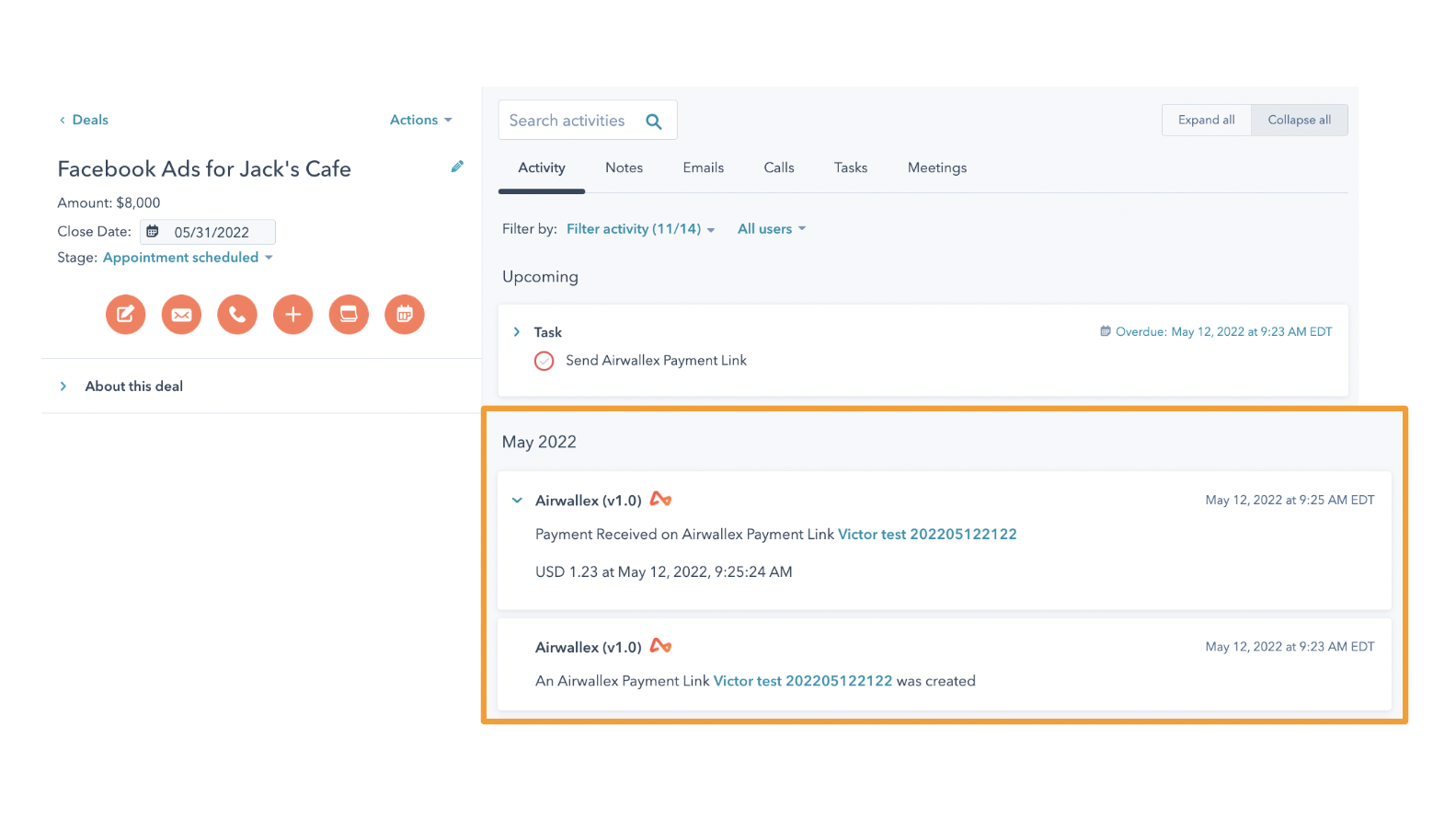The height and width of the screenshot is (819, 1456).
Task: Click the Upcoming section heading
Action: point(540,277)
